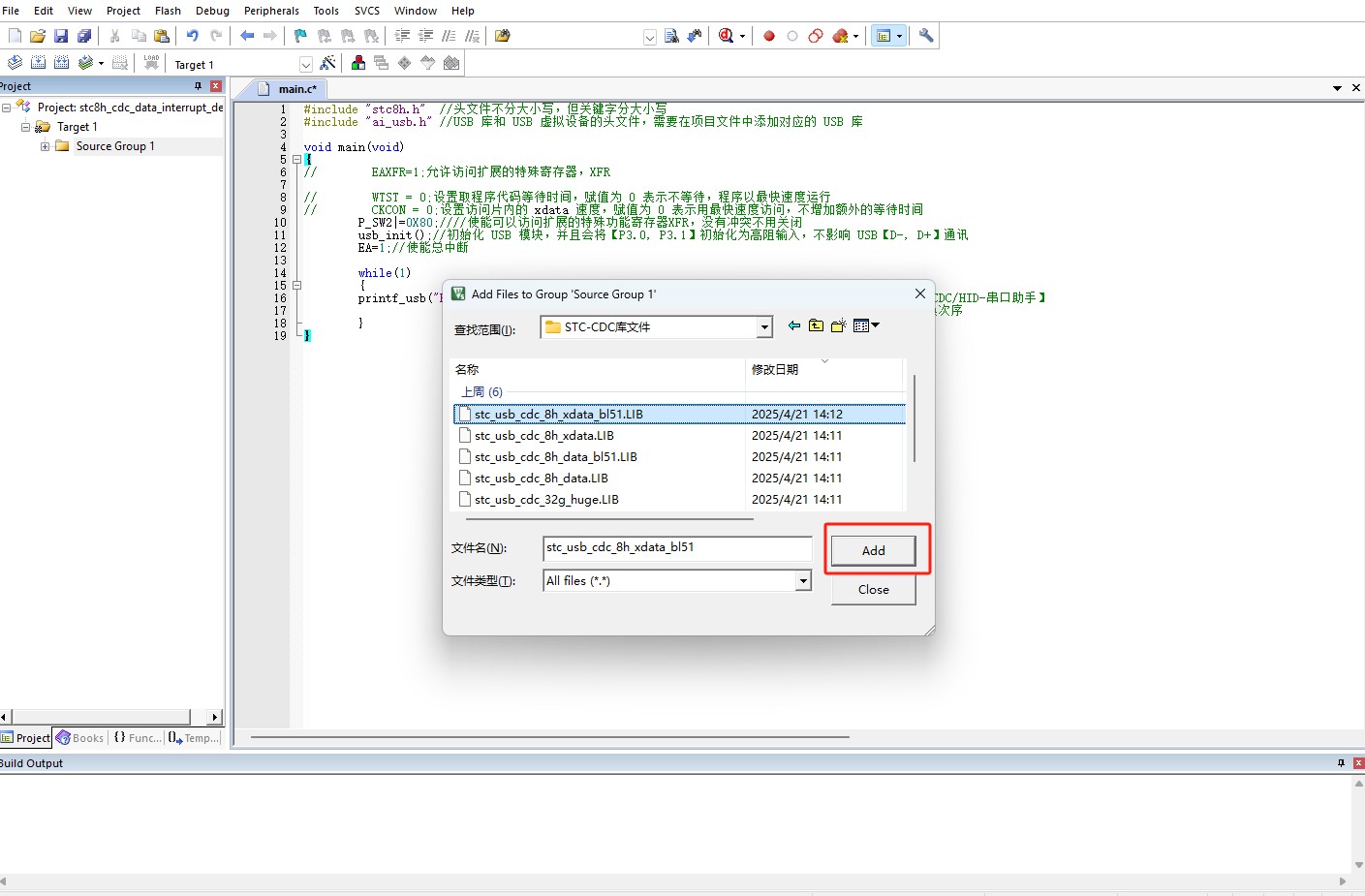Open the Project menu
Screen dimensions: 1365x896
(123, 11)
